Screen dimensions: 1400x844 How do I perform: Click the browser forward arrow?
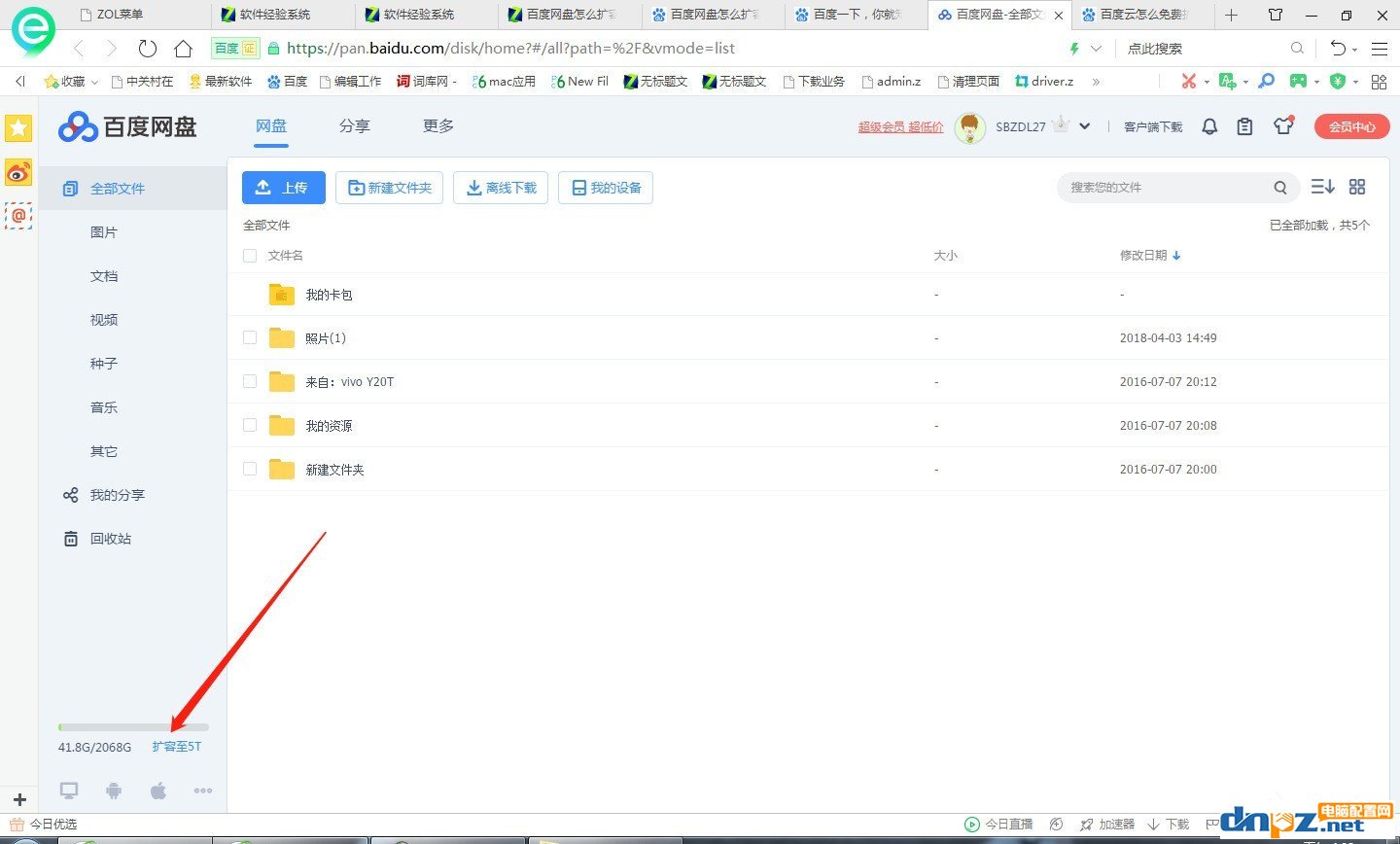point(112,48)
